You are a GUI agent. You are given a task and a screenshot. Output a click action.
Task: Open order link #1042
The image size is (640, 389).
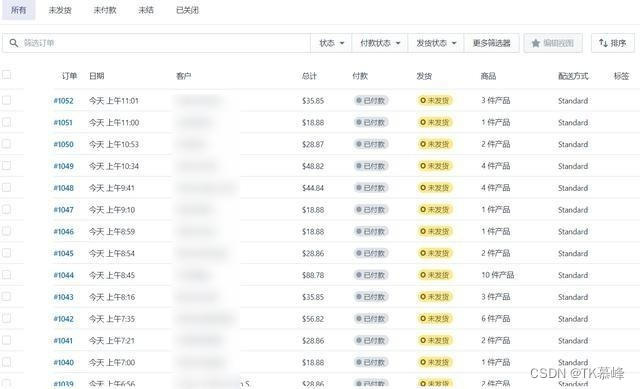(63, 319)
